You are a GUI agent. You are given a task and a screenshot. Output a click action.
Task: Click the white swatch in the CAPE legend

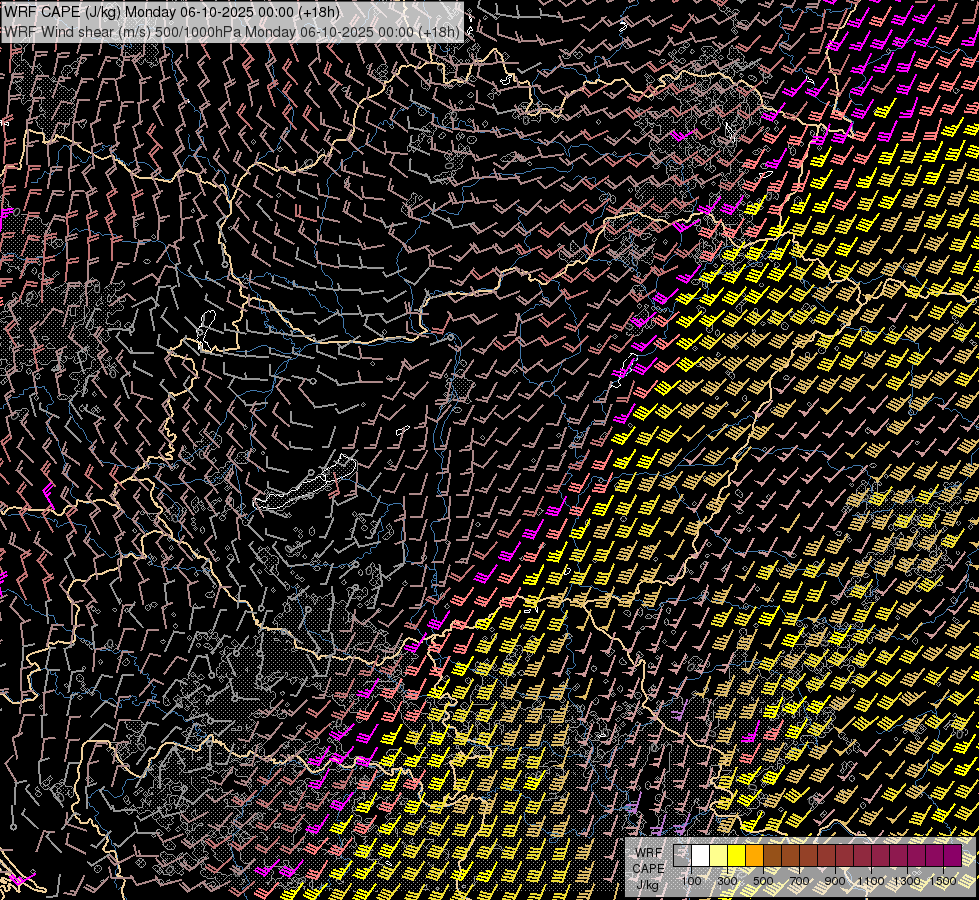click(700, 855)
